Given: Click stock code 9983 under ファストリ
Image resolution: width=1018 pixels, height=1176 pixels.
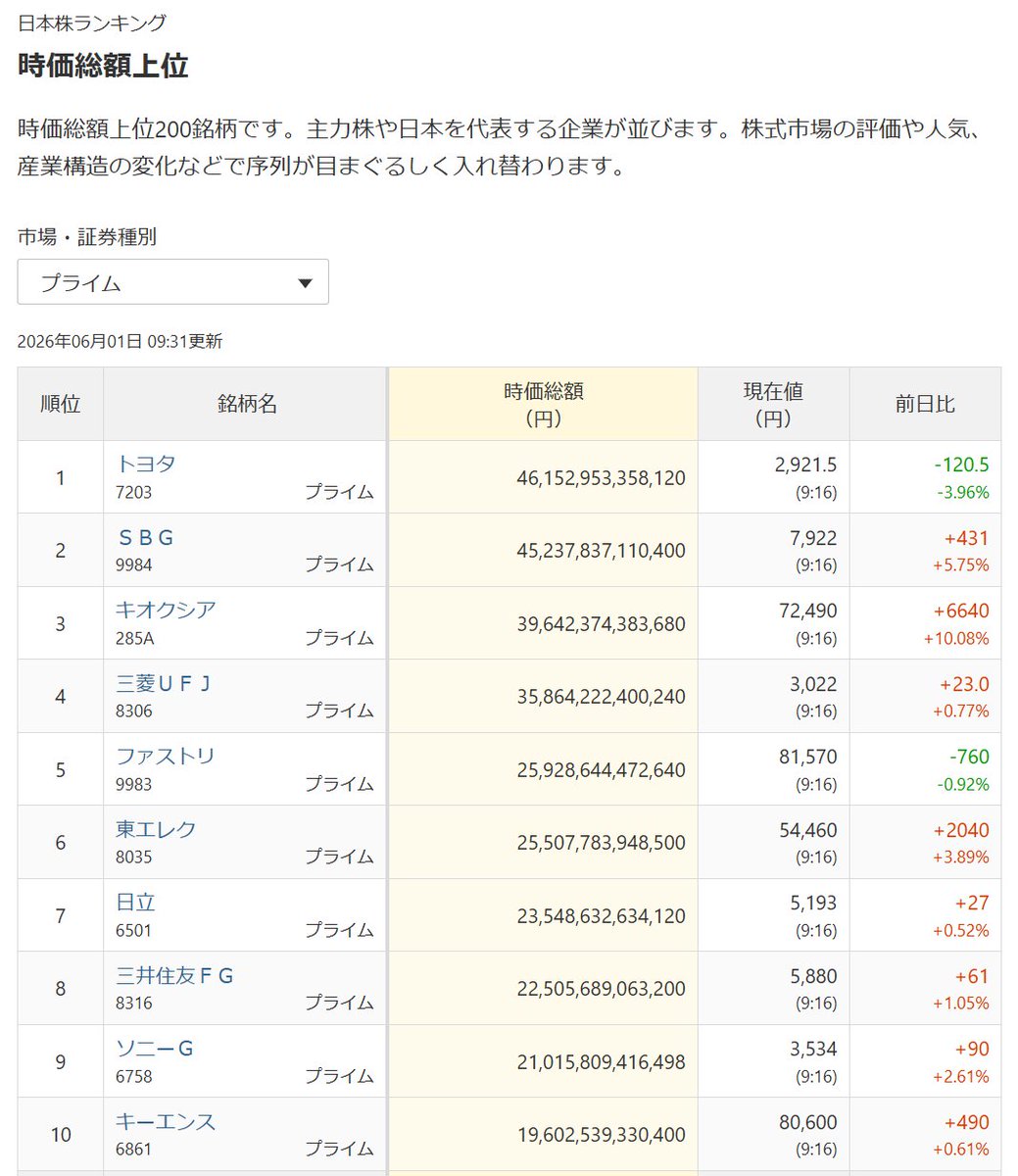Looking at the screenshot, I should coord(133,784).
